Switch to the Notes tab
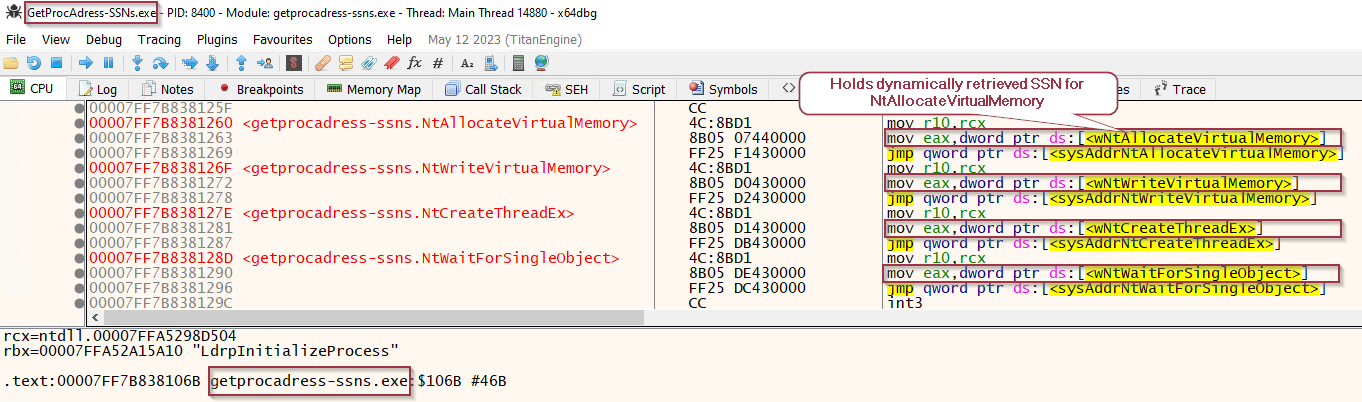This screenshot has width=1362, height=402. click(167, 89)
